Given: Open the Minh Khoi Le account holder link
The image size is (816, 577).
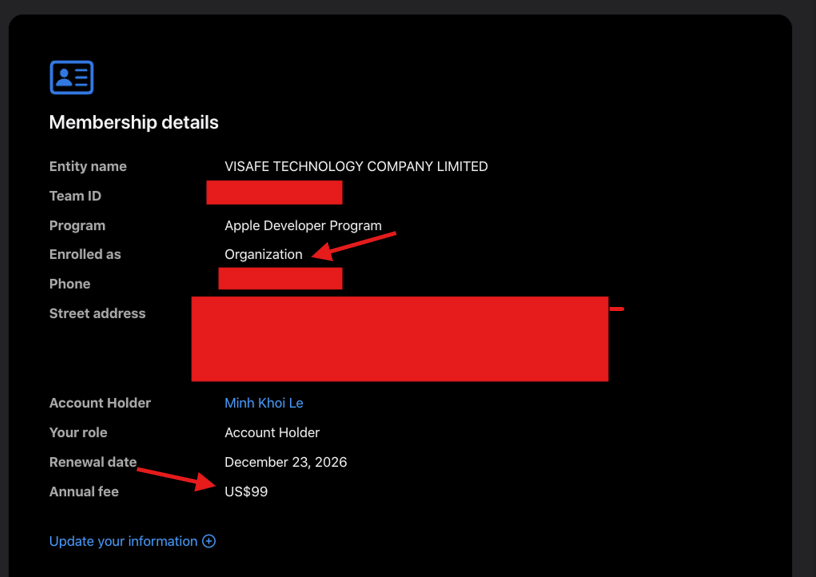Looking at the screenshot, I should click(263, 403).
